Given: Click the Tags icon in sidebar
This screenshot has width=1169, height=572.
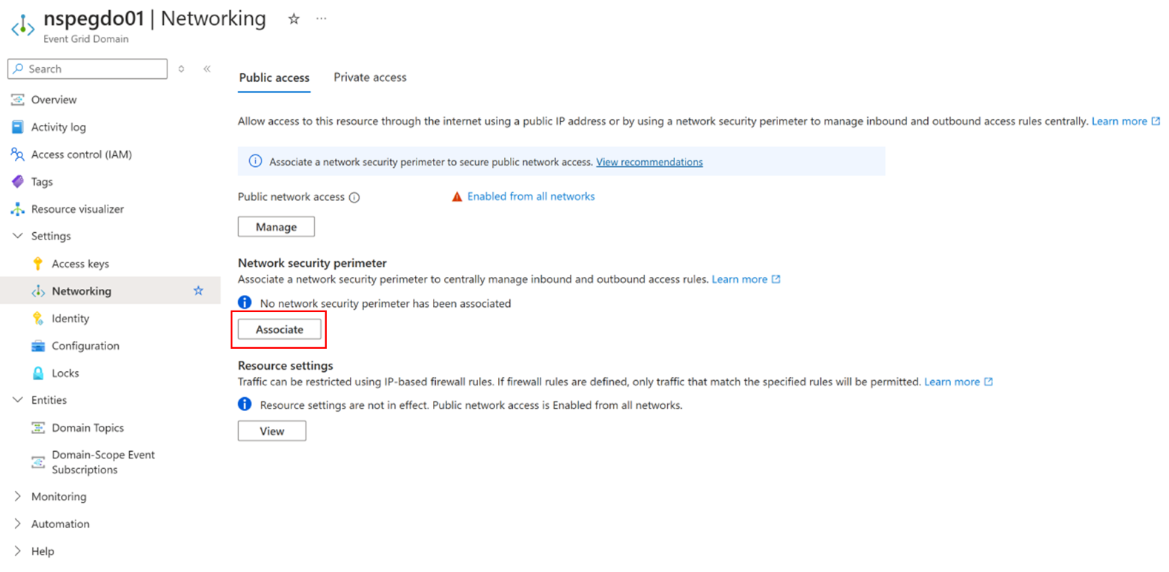Looking at the screenshot, I should coord(18,182).
